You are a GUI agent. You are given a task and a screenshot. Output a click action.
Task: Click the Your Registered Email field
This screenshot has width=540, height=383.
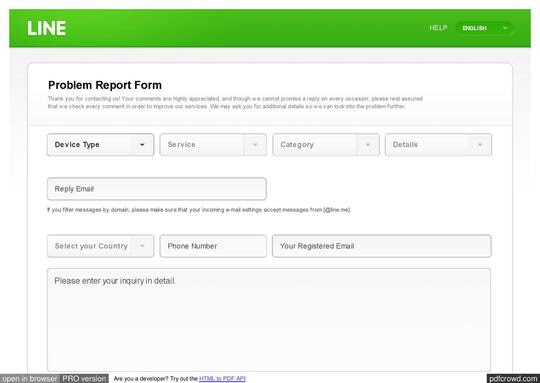382,246
